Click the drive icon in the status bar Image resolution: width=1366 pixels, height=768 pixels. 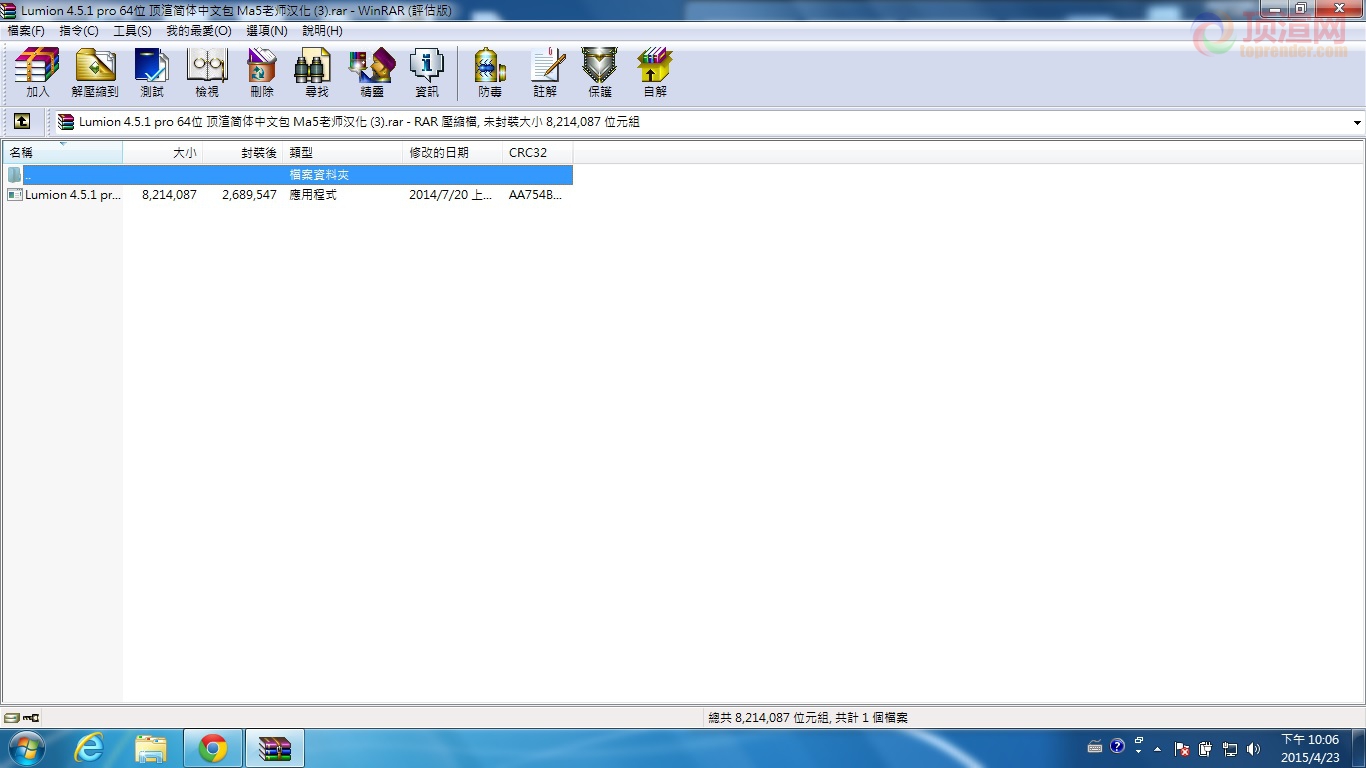11,718
